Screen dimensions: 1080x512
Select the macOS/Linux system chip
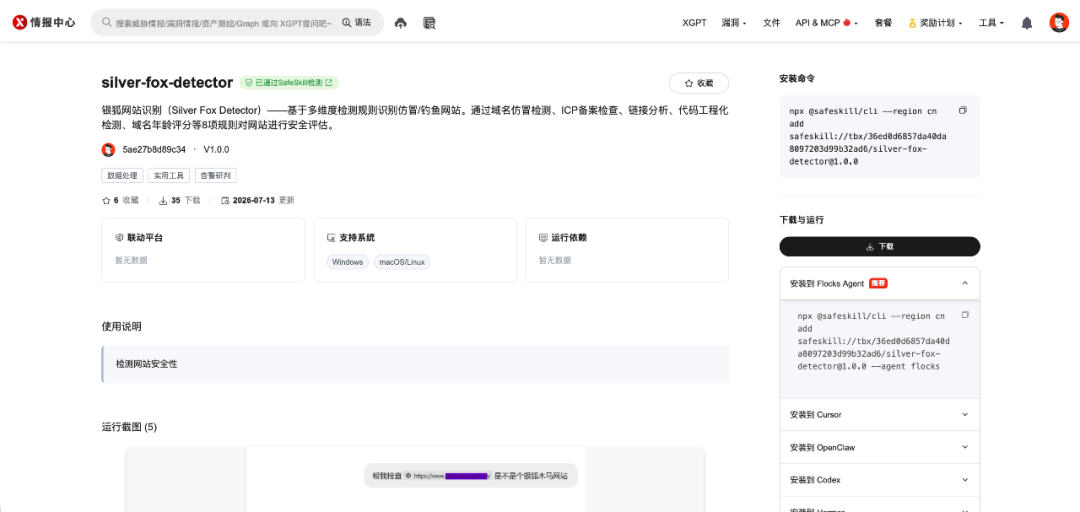click(402, 263)
